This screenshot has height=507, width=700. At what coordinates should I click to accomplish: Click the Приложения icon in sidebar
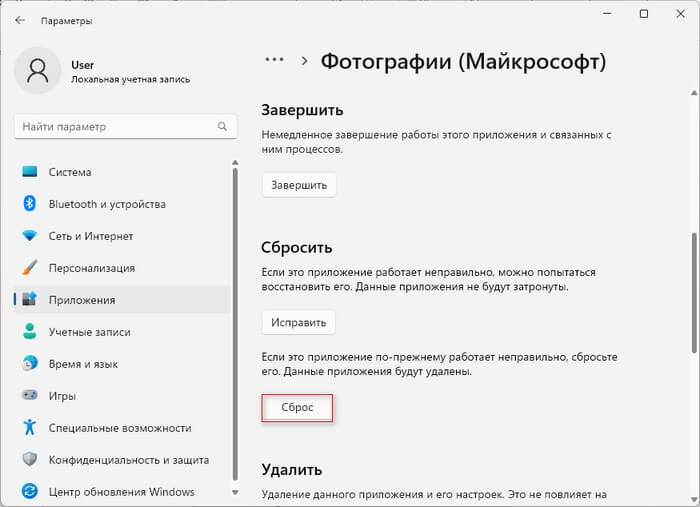click(29, 299)
